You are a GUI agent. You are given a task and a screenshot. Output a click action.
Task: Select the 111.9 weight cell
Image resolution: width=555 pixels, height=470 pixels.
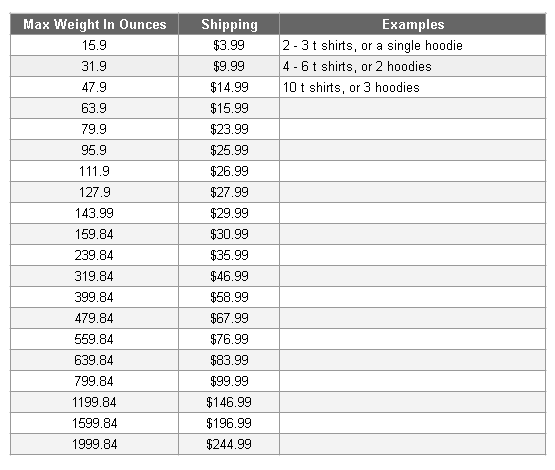(95, 171)
